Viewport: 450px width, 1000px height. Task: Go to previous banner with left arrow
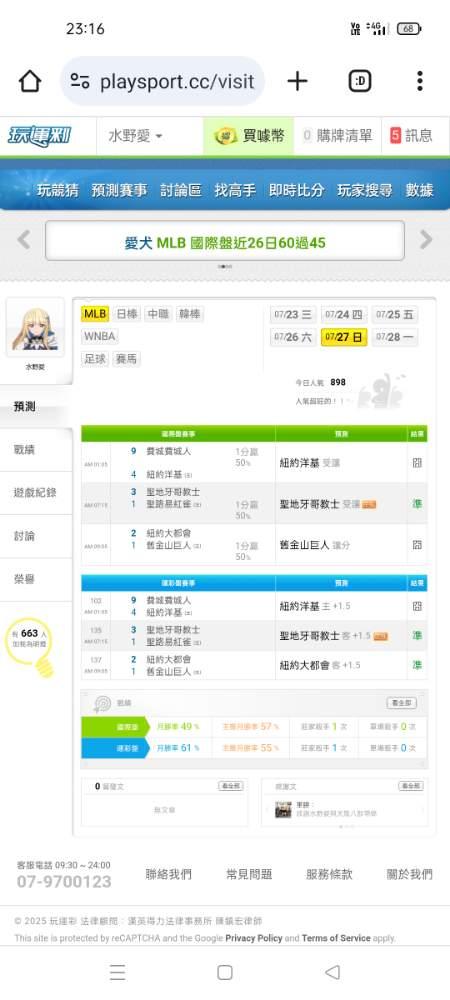click(x=24, y=240)
